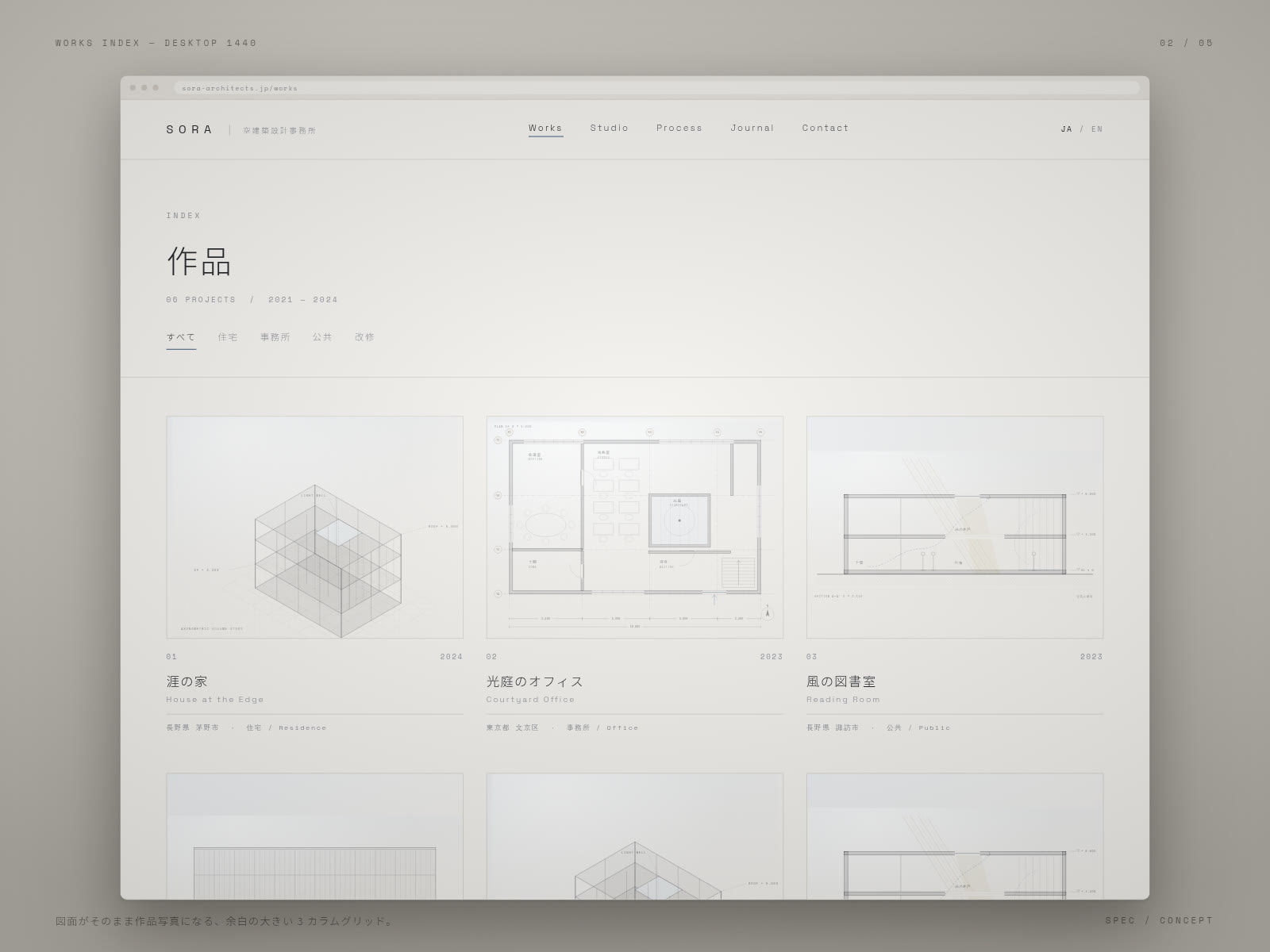Filter projects by 改修
Image resolution: width=1270 pixels, height=952 pixels.
pyautogui.click(x=365, y=337)
